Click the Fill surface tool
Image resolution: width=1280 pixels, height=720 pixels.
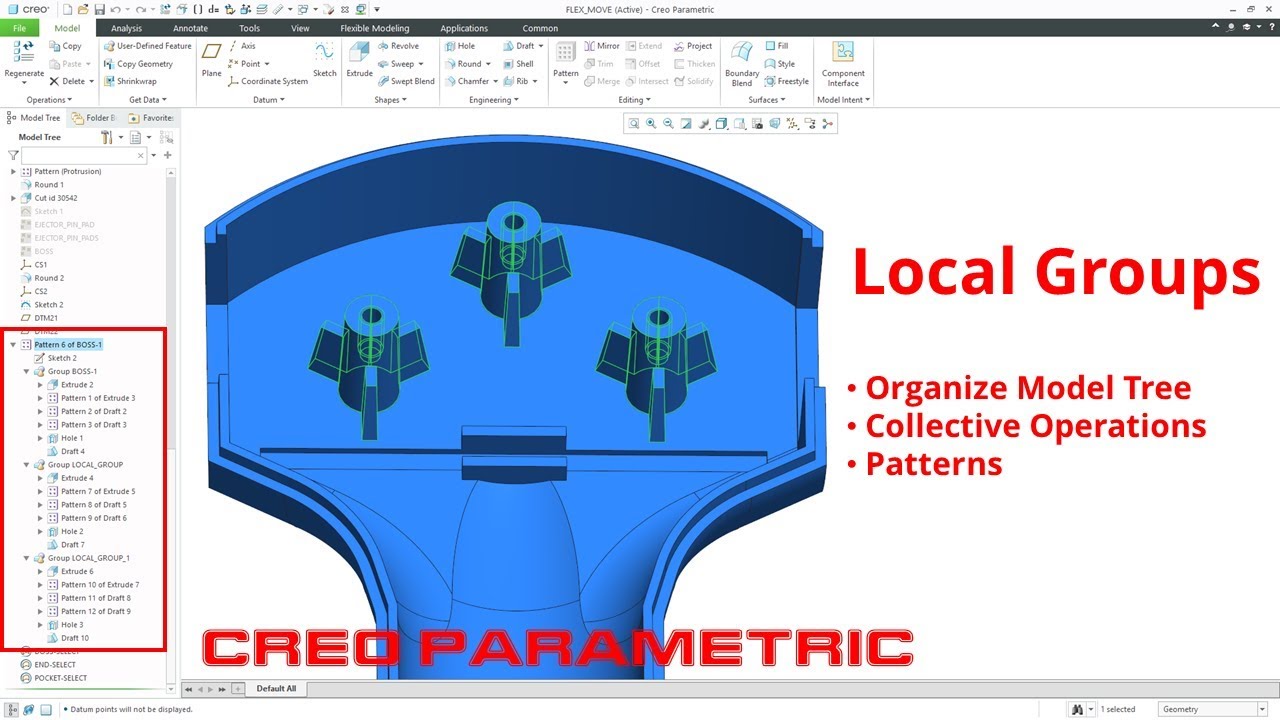pyautogui.click(x=776, y=46)
